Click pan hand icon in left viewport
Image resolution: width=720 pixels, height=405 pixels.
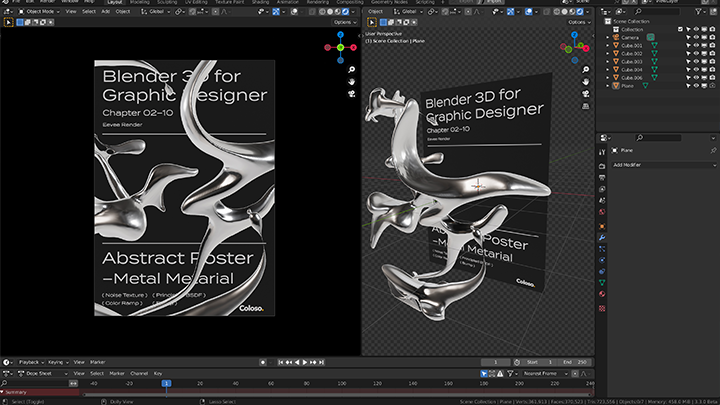pos(352,82)
